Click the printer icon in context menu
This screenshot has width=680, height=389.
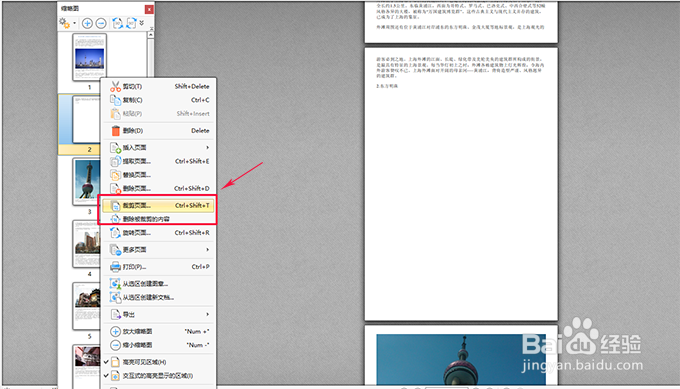pos(115,267)
